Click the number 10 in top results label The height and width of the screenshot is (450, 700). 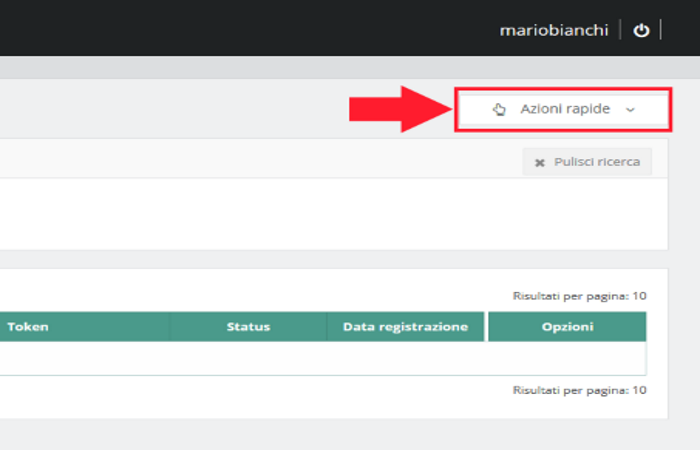coord(640,296)
